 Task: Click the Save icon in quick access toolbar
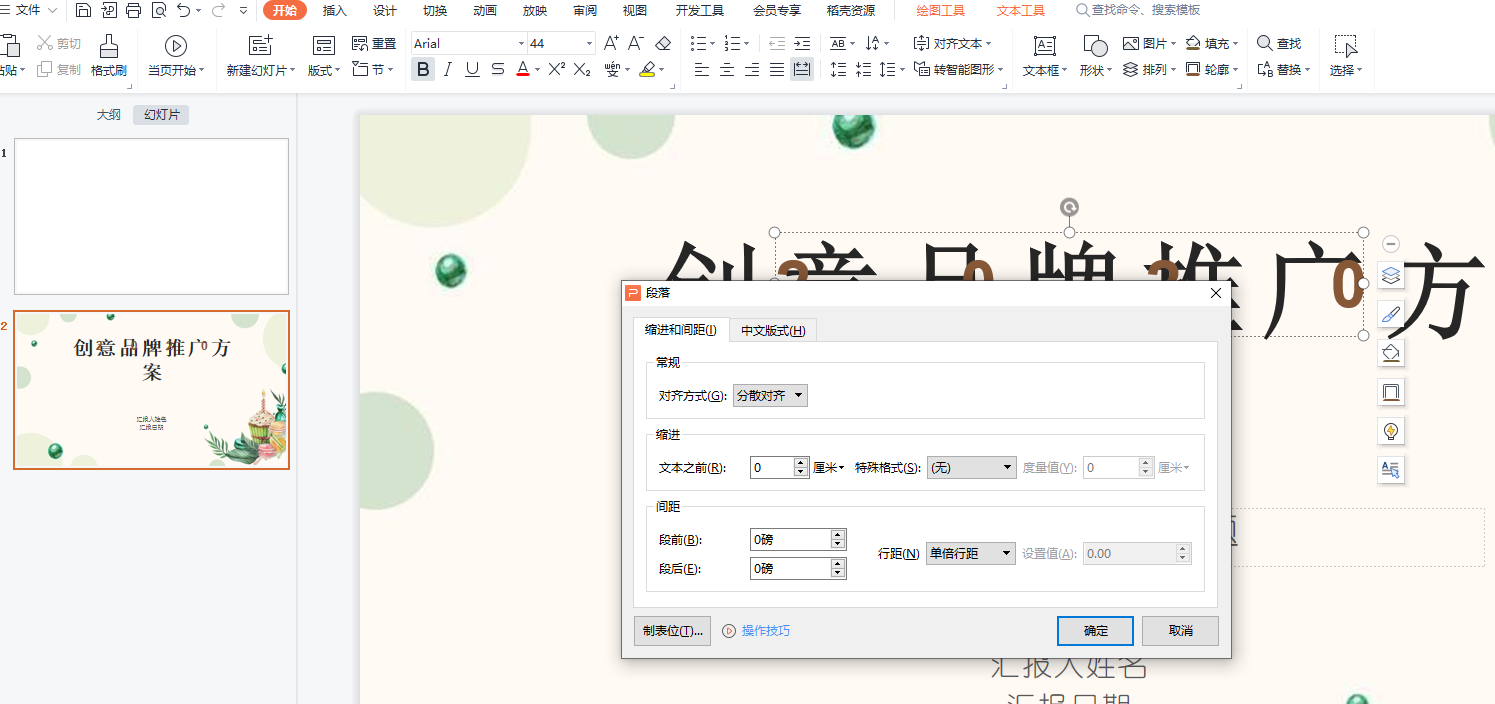coord(83,10)
